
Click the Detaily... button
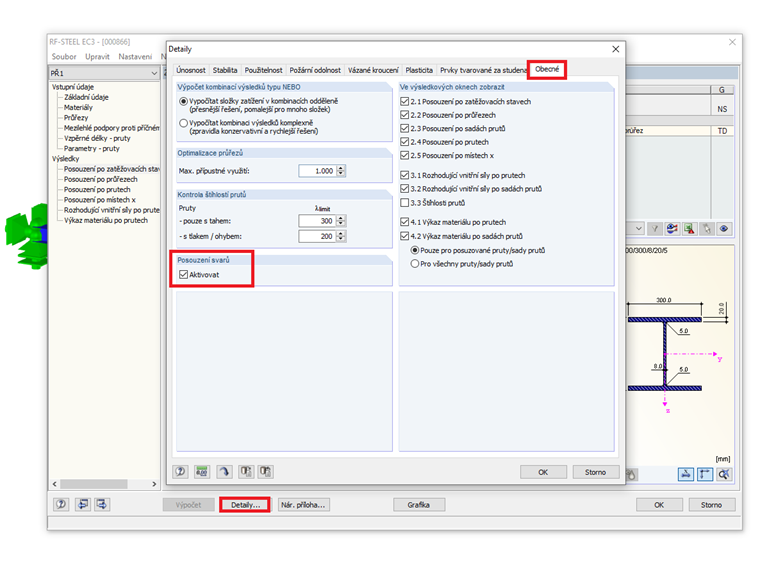pos(245,505)
